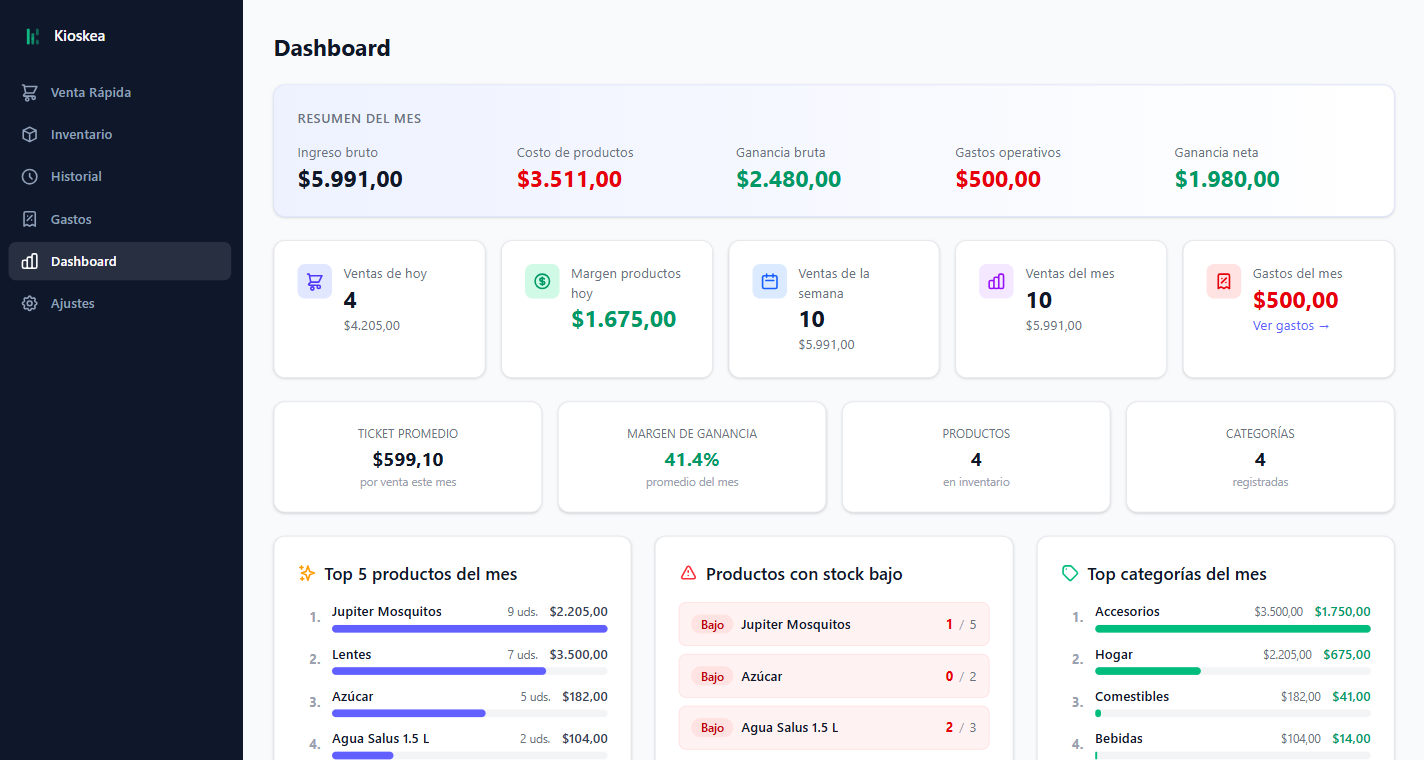Click the cart icon in Ventas de hoy card
1424x760 pixels.
click(x=314, y=281)
